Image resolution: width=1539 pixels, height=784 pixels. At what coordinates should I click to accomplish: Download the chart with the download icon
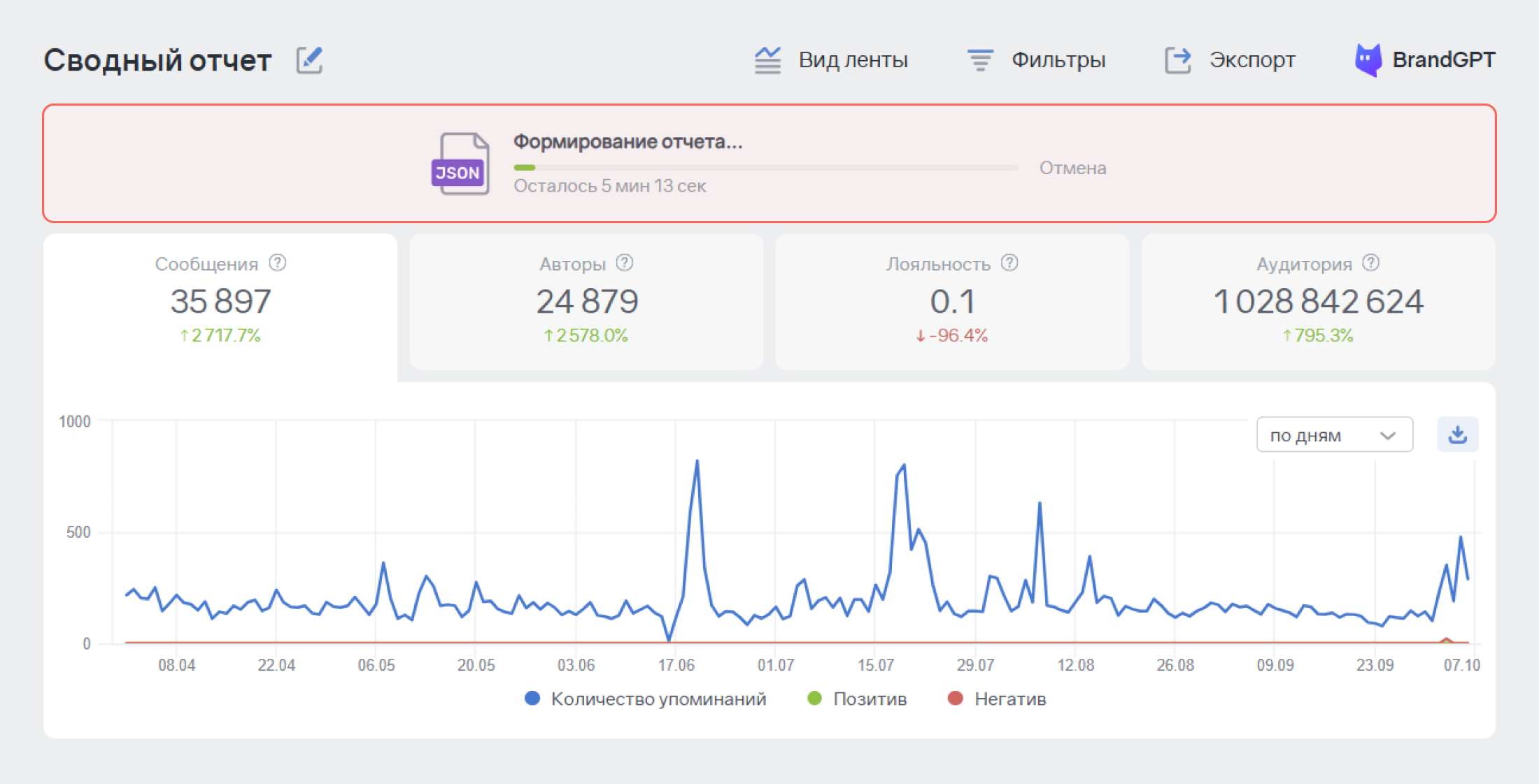[x=1458, y=434]
